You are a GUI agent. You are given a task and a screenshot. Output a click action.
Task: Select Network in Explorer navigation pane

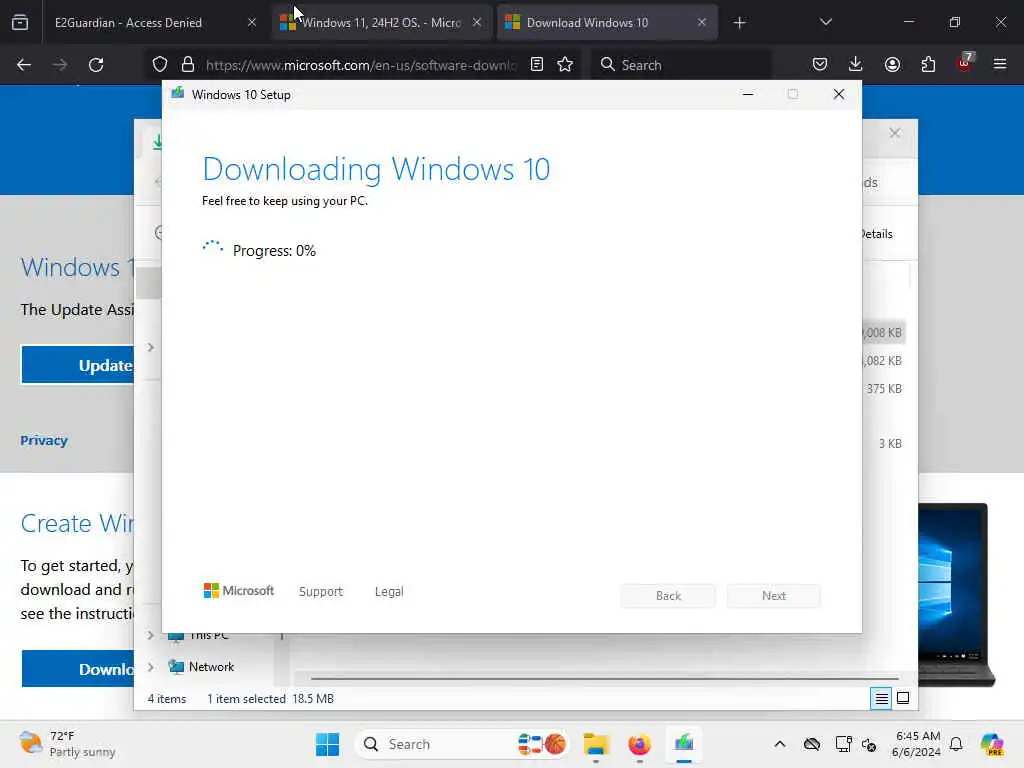[x=211, y=667]
